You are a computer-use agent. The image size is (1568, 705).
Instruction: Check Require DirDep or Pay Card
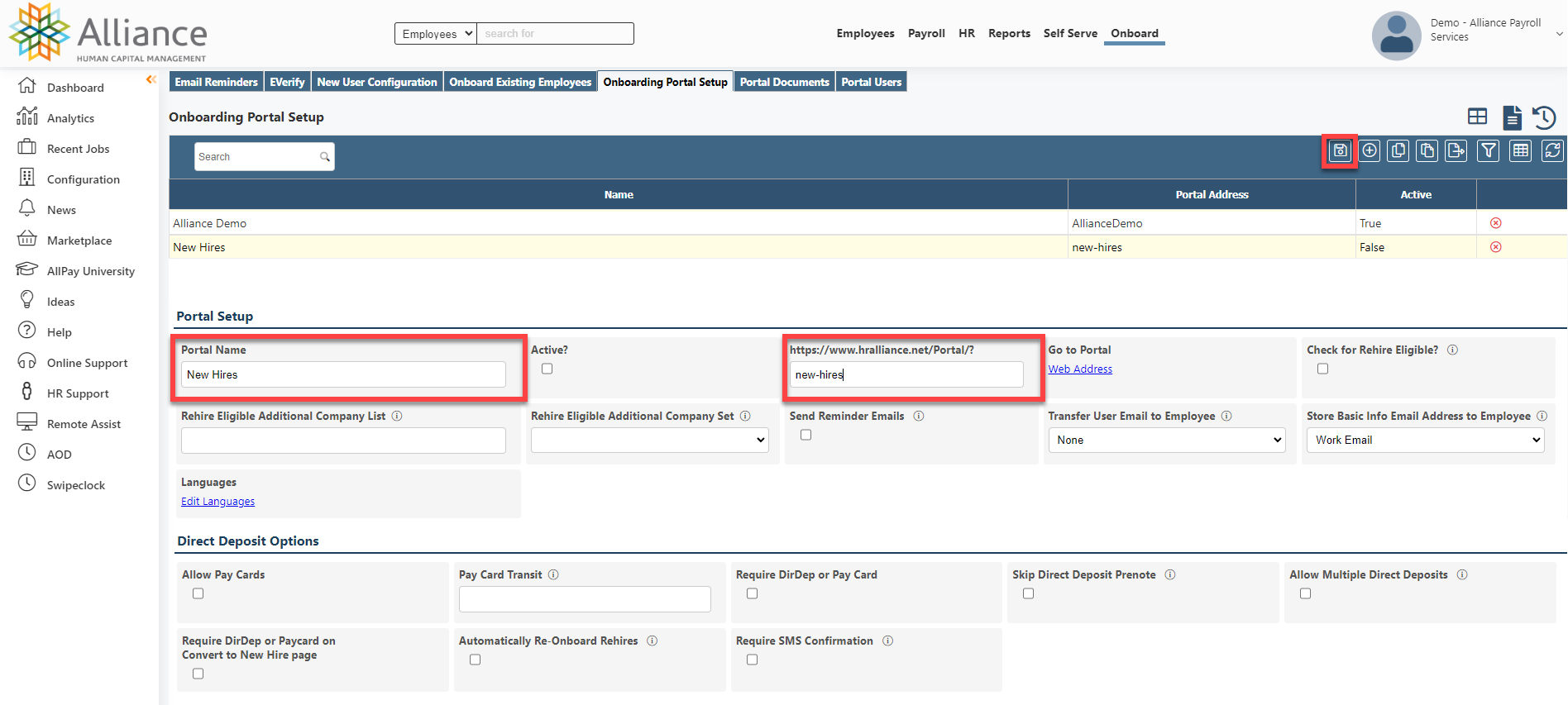[752, 593]
